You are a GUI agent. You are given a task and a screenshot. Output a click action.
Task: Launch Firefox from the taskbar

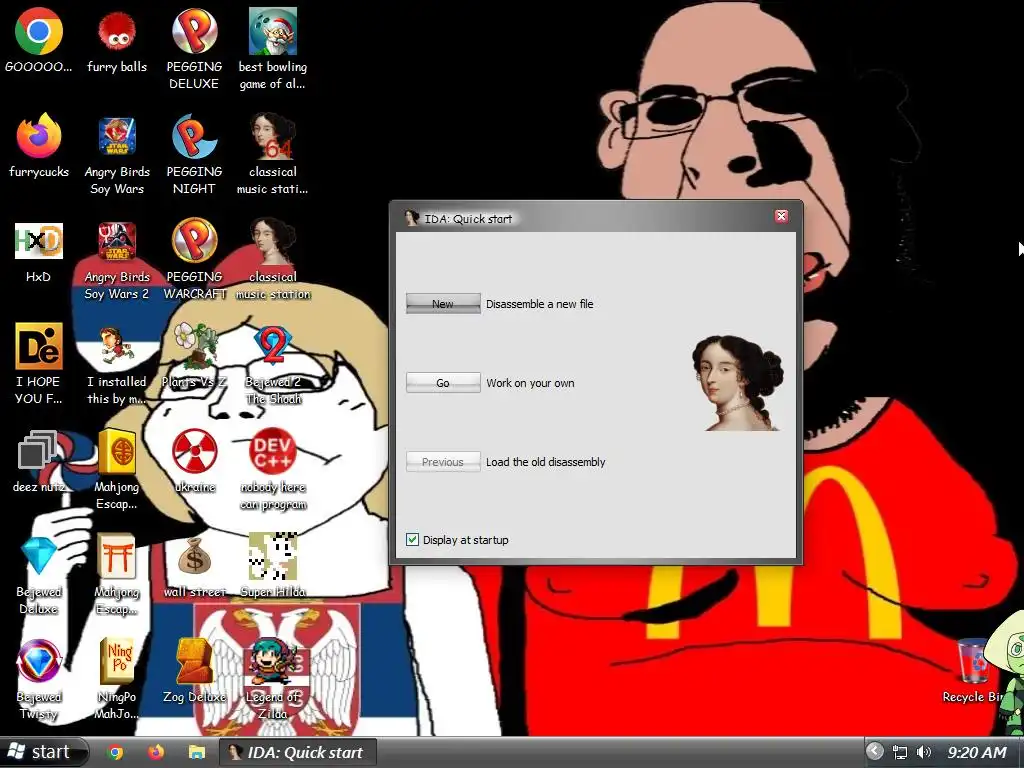(x=156, y=752)
